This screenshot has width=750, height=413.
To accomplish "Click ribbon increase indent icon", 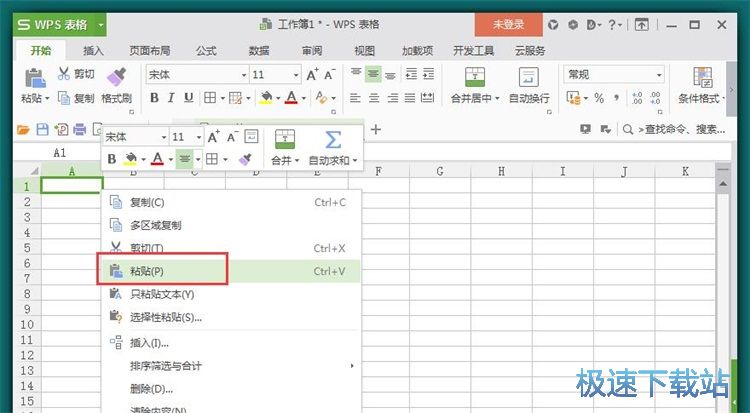I will pyautogui.click(x=429, y=74).
